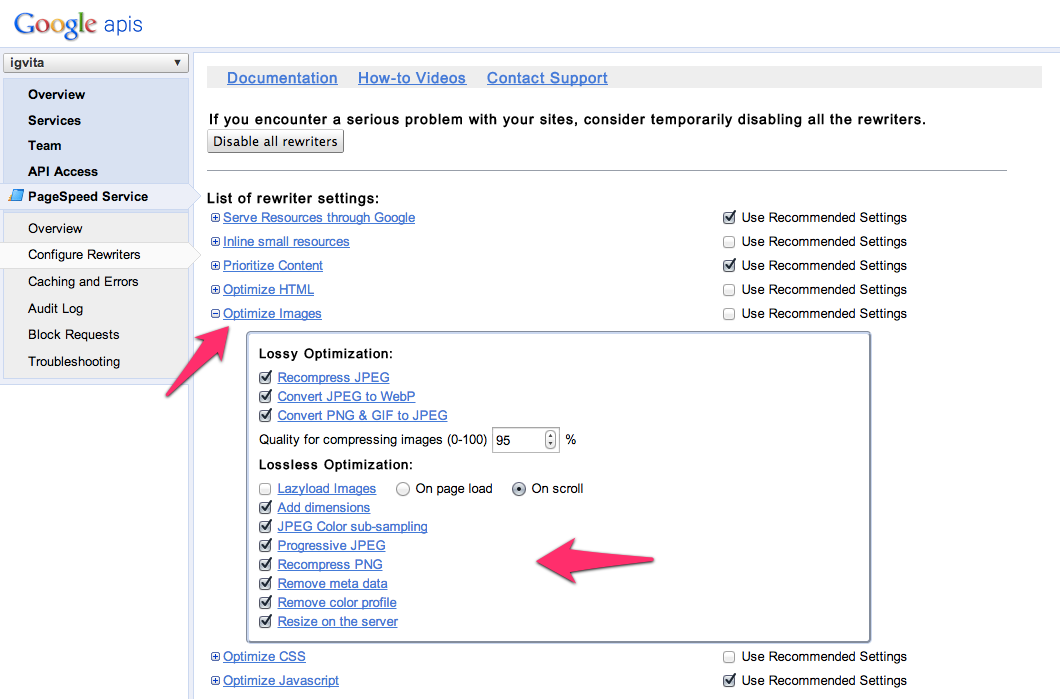Open the igvita project dropdown
Screen dimensions: 1060x699
coord(95,63)
